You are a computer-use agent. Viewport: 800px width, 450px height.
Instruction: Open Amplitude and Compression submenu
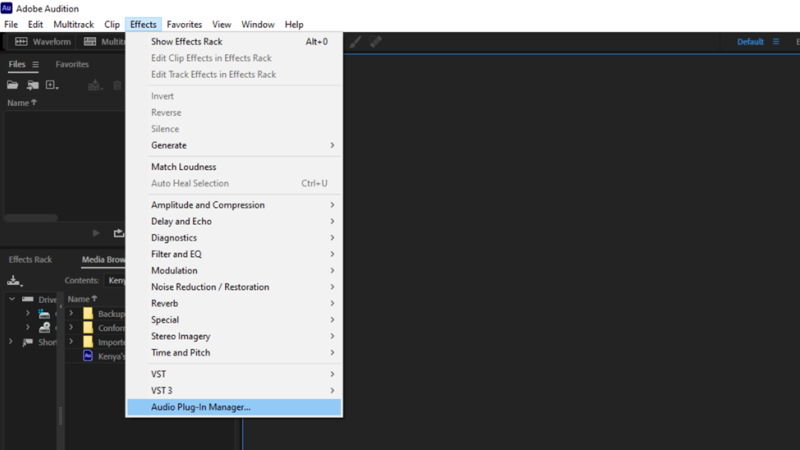[x=234, y=205]
